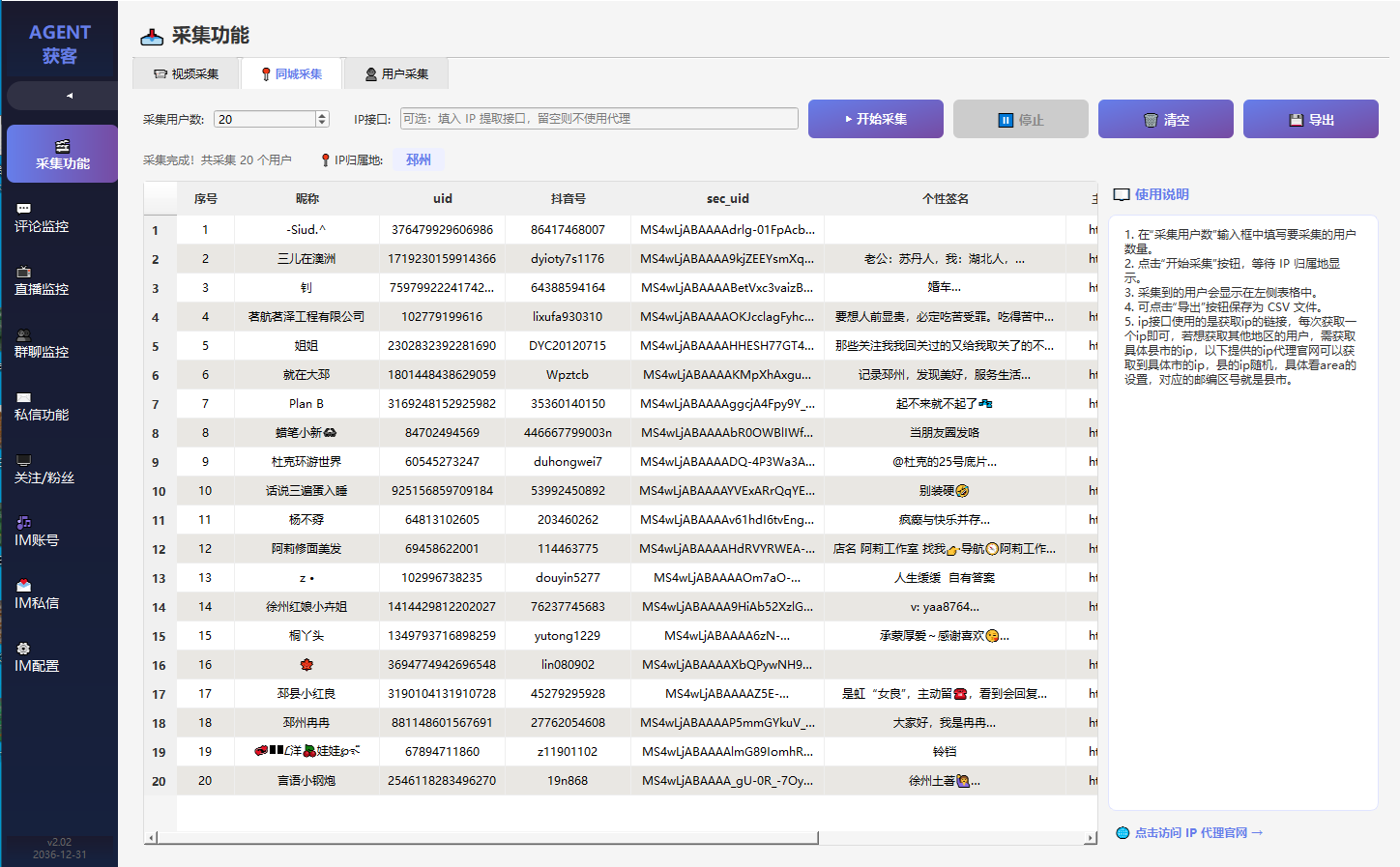Click the 采集用户数 number field
The width and height of the screenshot is (1400, 867).
coord(265,119)
